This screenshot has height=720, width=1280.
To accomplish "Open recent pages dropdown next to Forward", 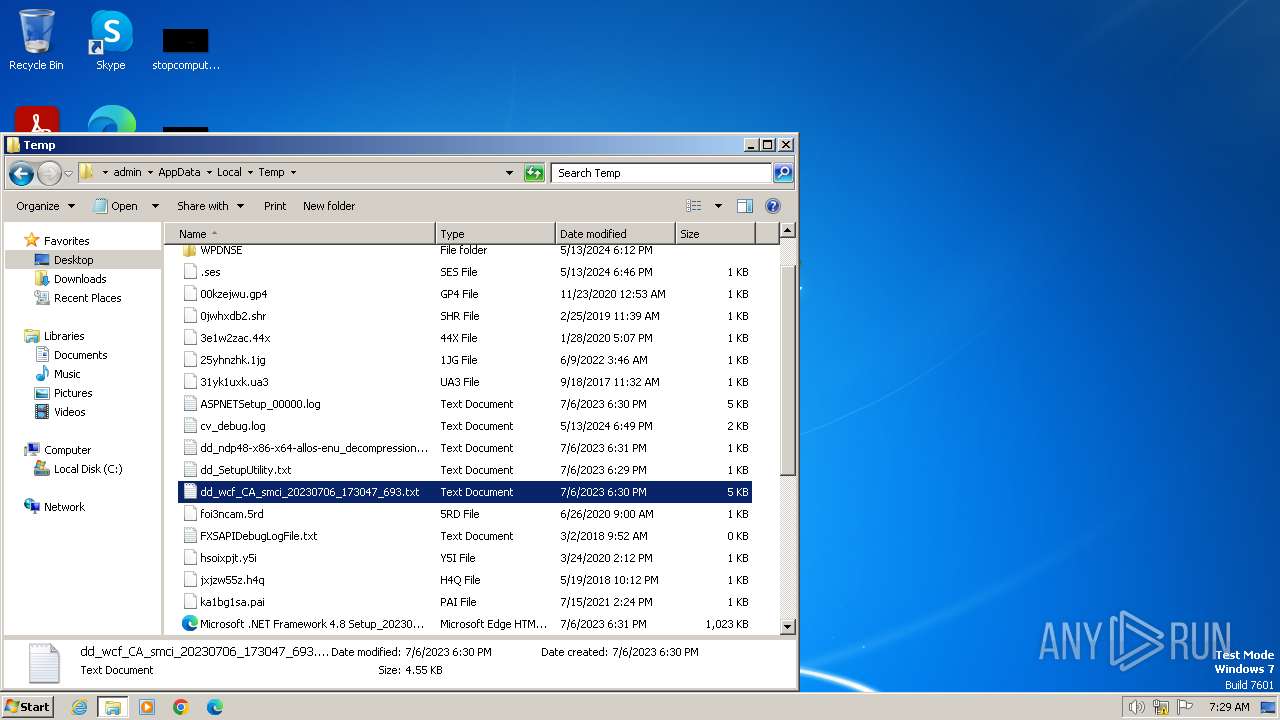I will point(68,173).
